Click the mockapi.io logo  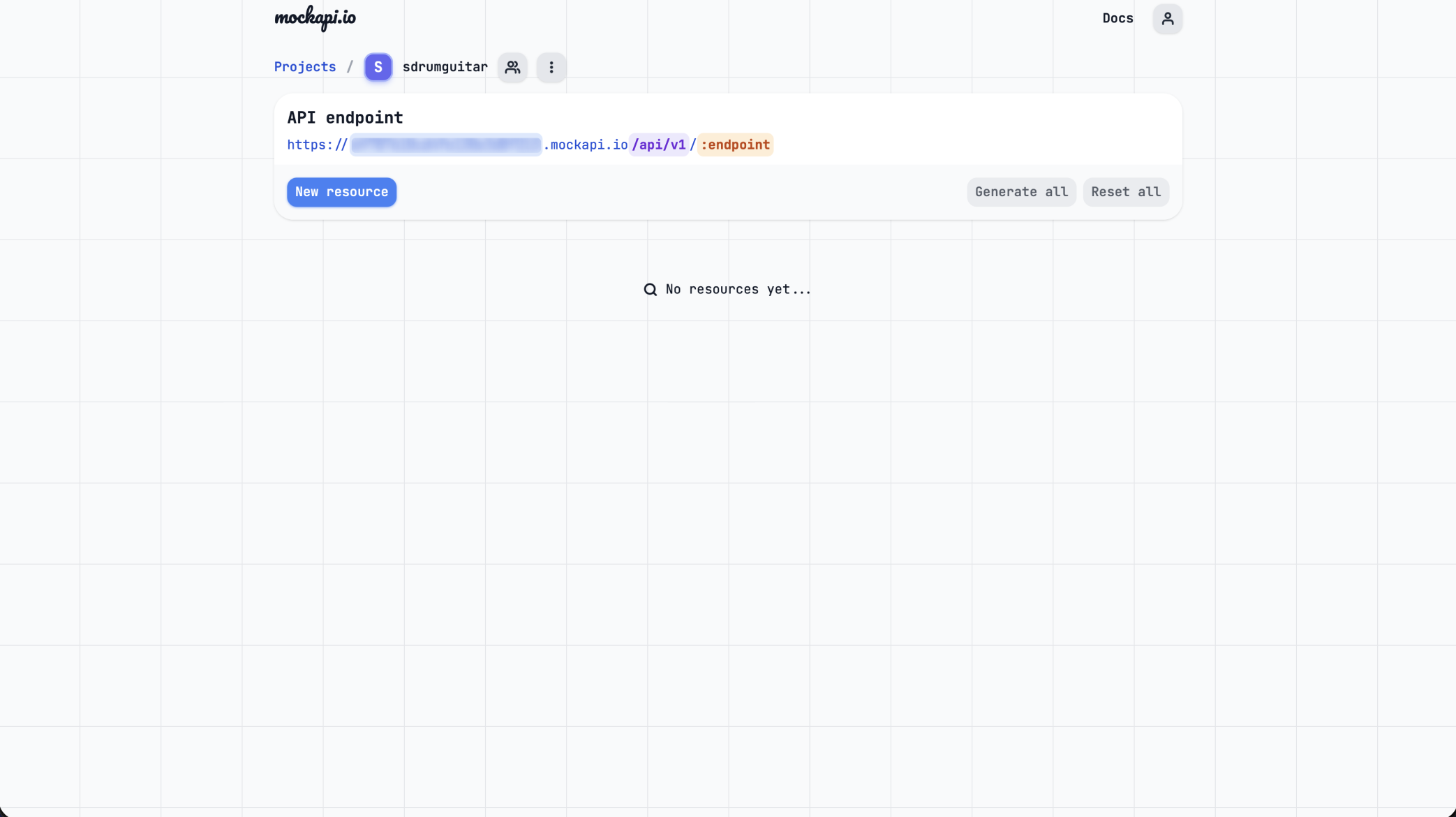[x=315, y=18]
